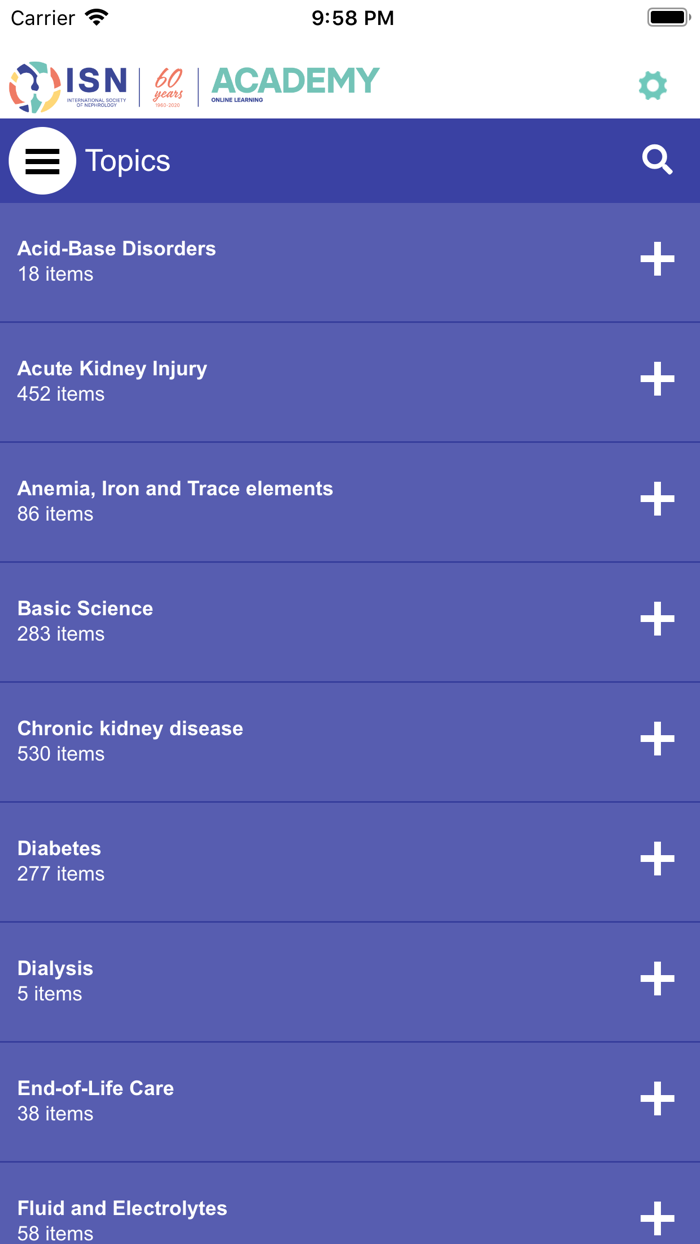Open the Acute Kidney Injury topic
This screenshot has height=1244, width=700.
112,369
